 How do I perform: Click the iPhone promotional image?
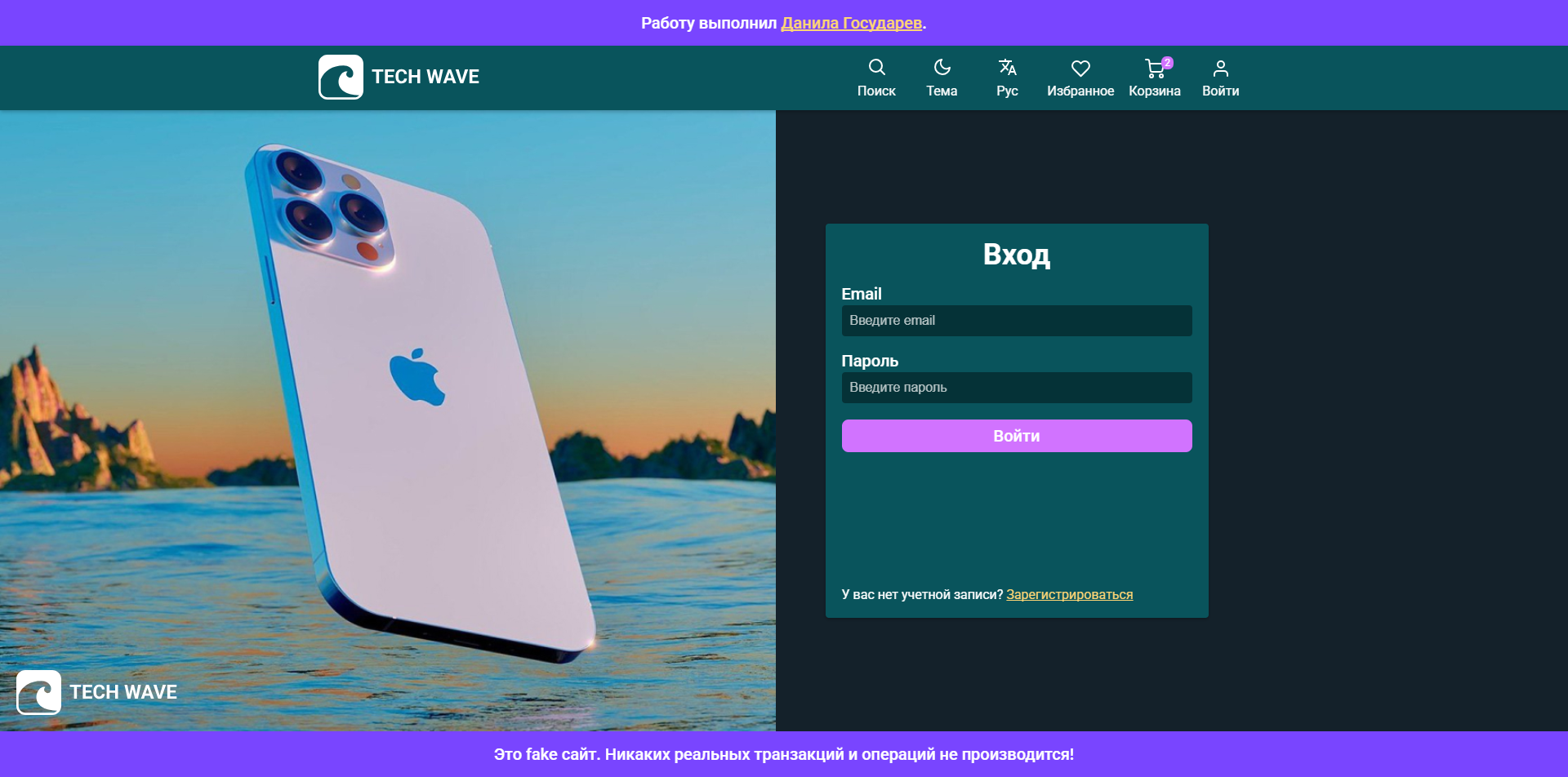(408, 392)
